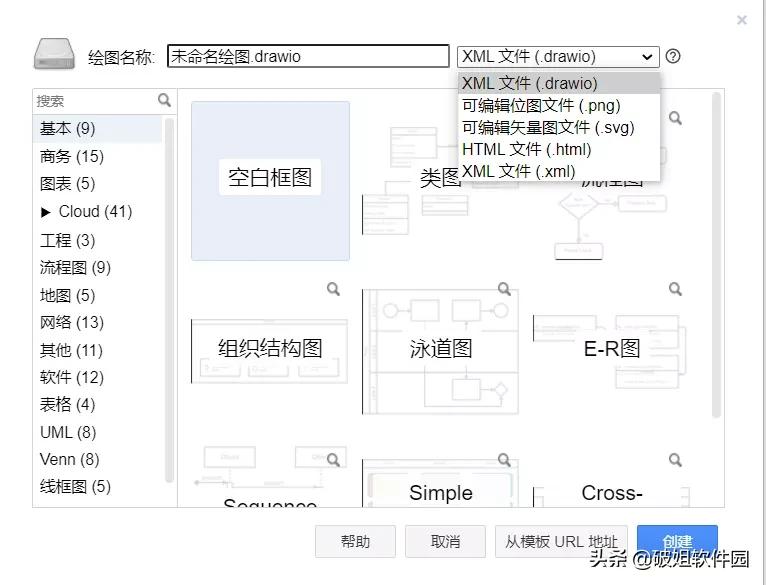The width and height of the screenshot is (766, 585).
Task: Close the dialog with X icon
Action: 742,20
